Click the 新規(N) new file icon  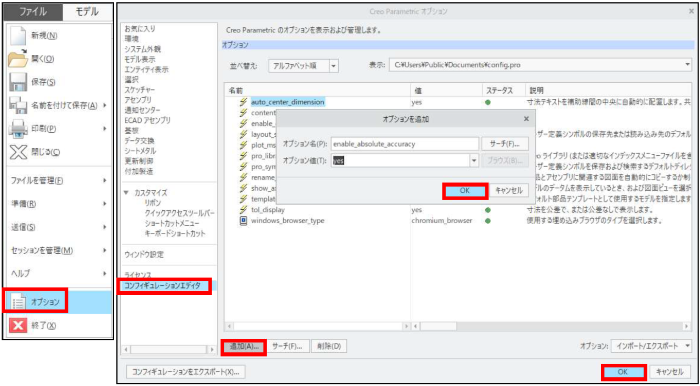click(17, 36)
